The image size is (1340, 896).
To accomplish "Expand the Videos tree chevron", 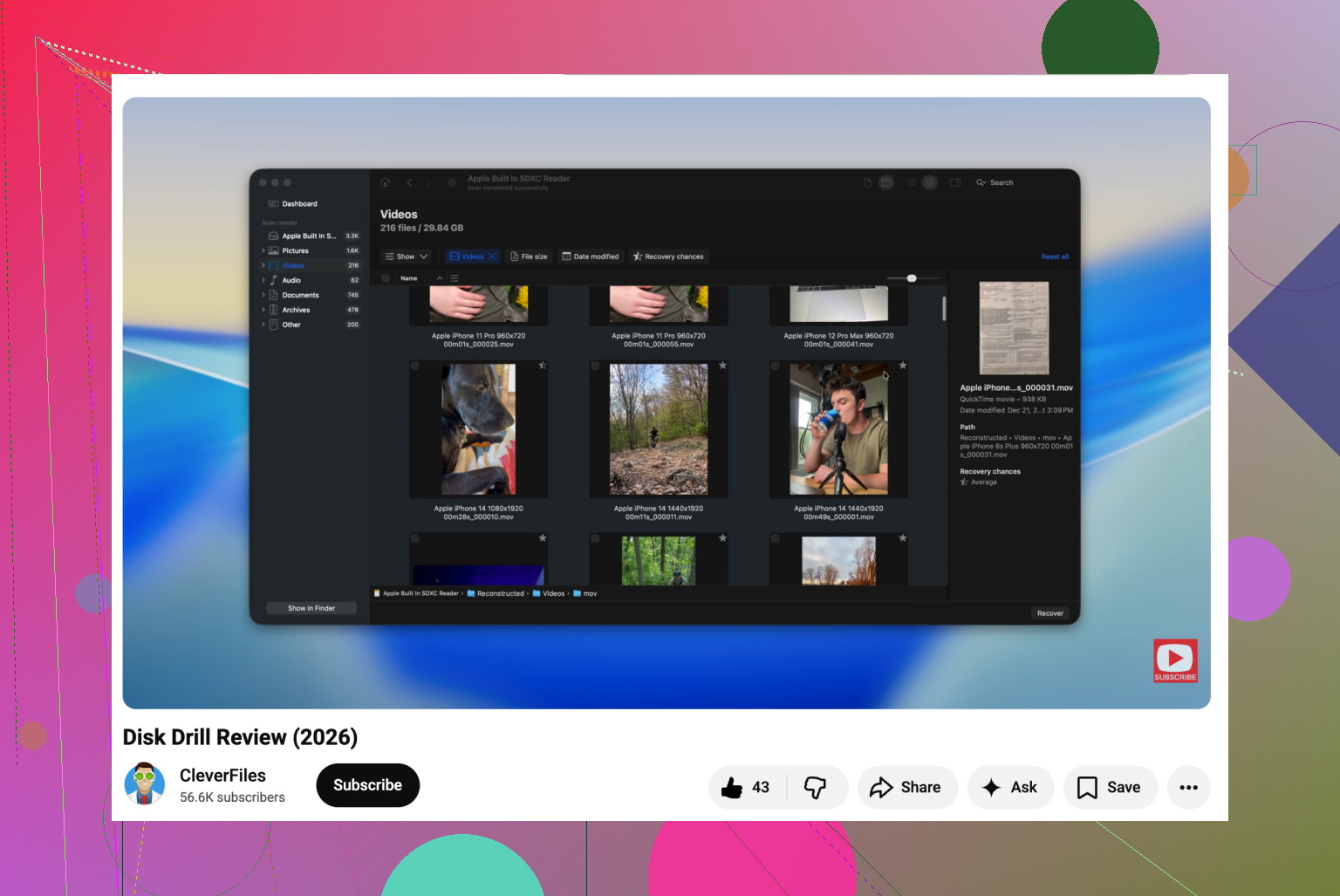I will 263,265.
